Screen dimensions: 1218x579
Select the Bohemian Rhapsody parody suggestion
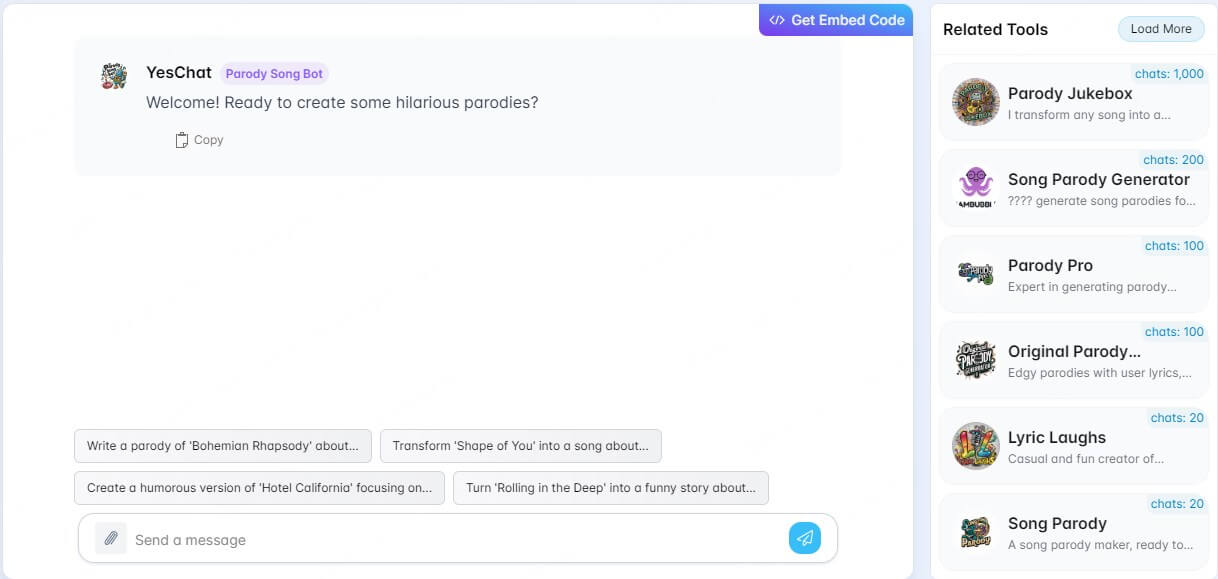tap(222, 446)
